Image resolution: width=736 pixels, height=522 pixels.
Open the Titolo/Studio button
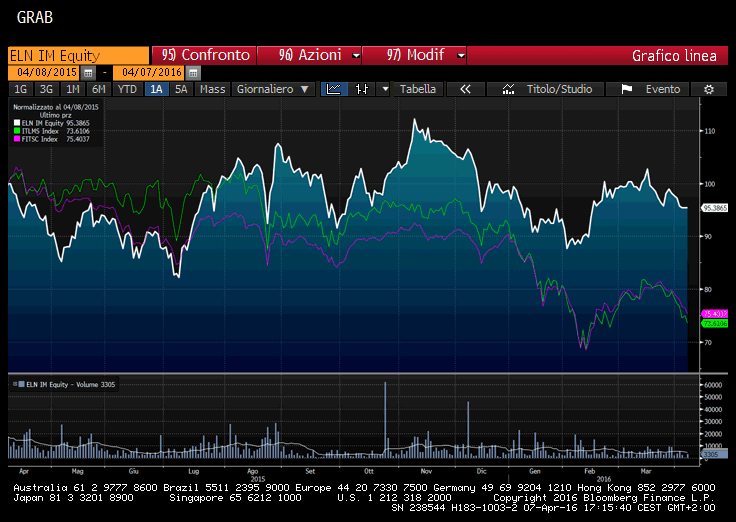click(546, 89)
